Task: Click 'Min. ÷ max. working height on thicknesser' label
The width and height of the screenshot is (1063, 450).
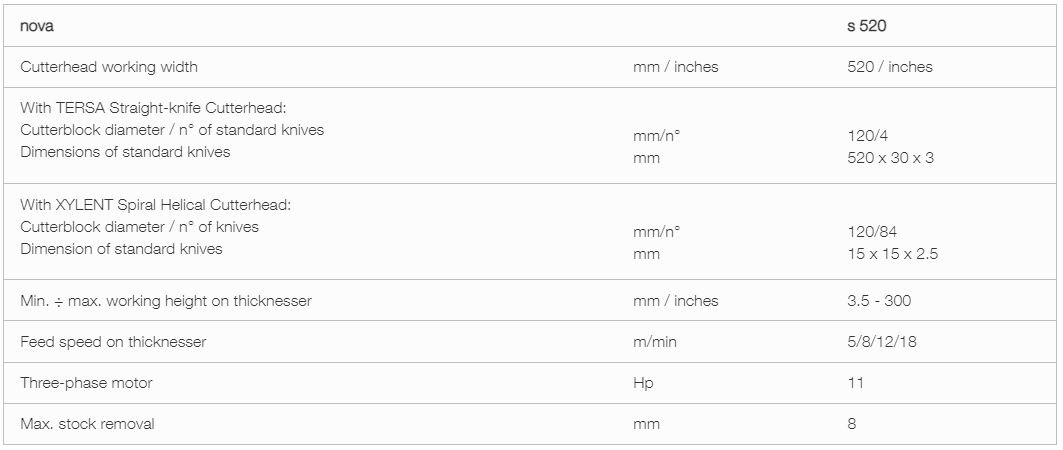Action: click(166, 301)
